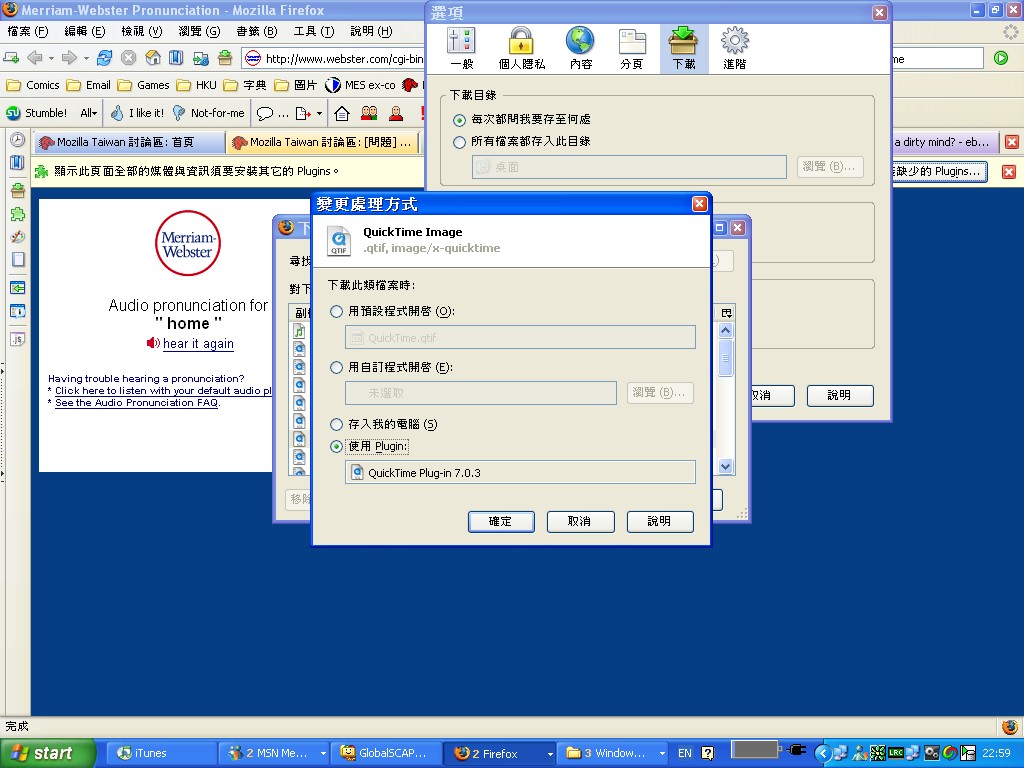Click the Home icon in navigation toolbar
This screenshot has width=1024, height=768.
[152, 58]
